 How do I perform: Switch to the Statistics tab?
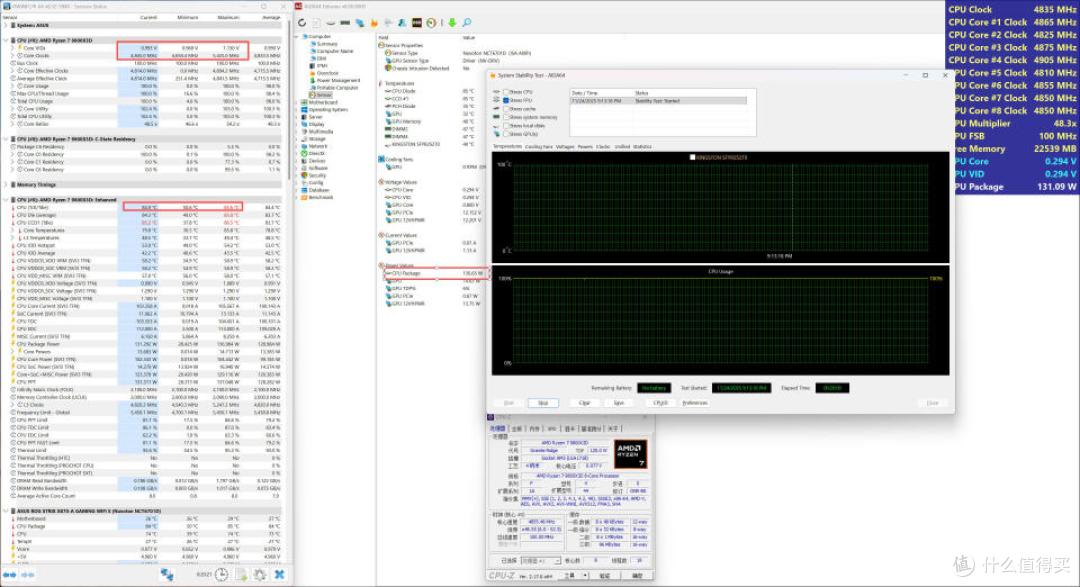click(642, 147)
